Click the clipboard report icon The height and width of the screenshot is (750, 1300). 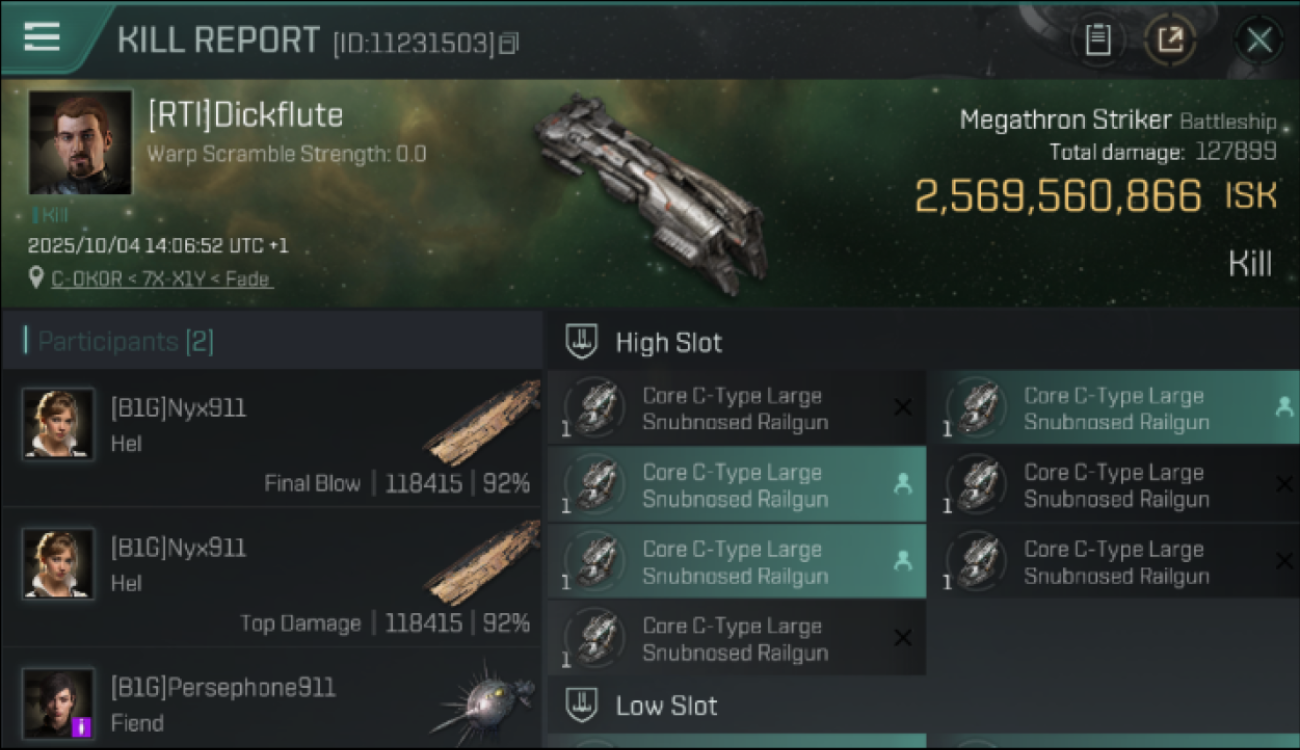[1097, 40]
